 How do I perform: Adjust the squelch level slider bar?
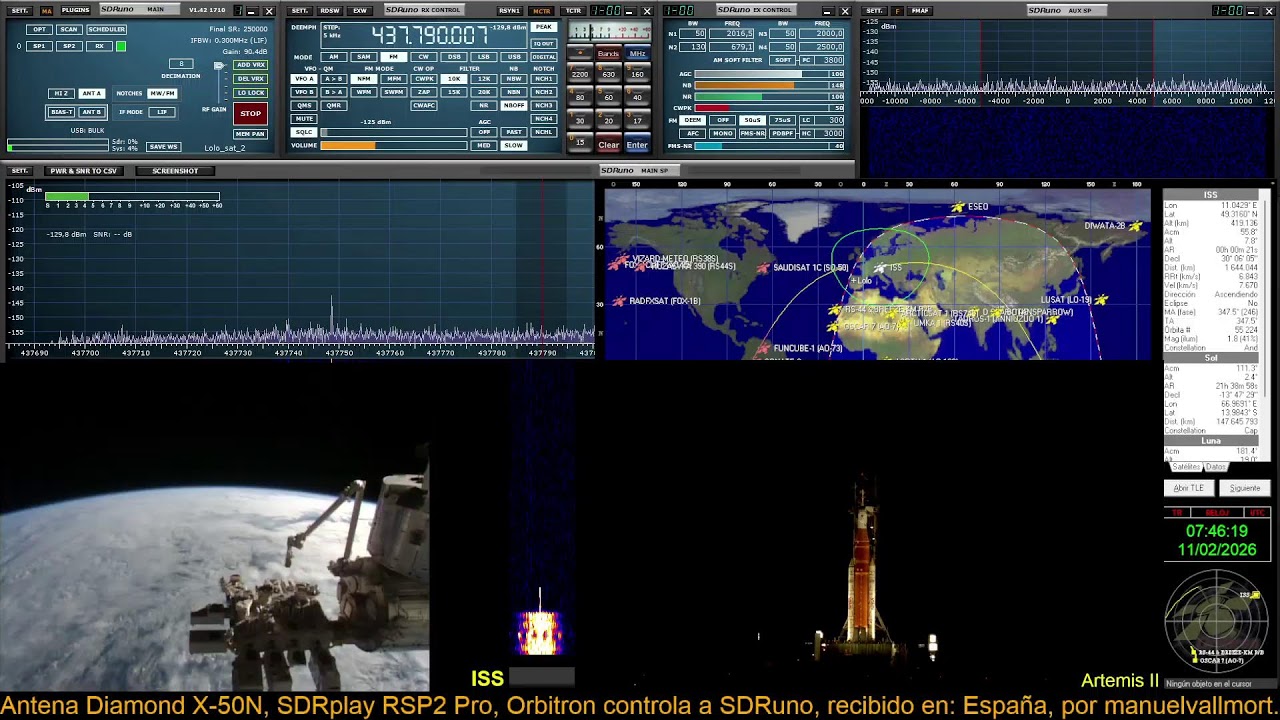coord(394,132)
